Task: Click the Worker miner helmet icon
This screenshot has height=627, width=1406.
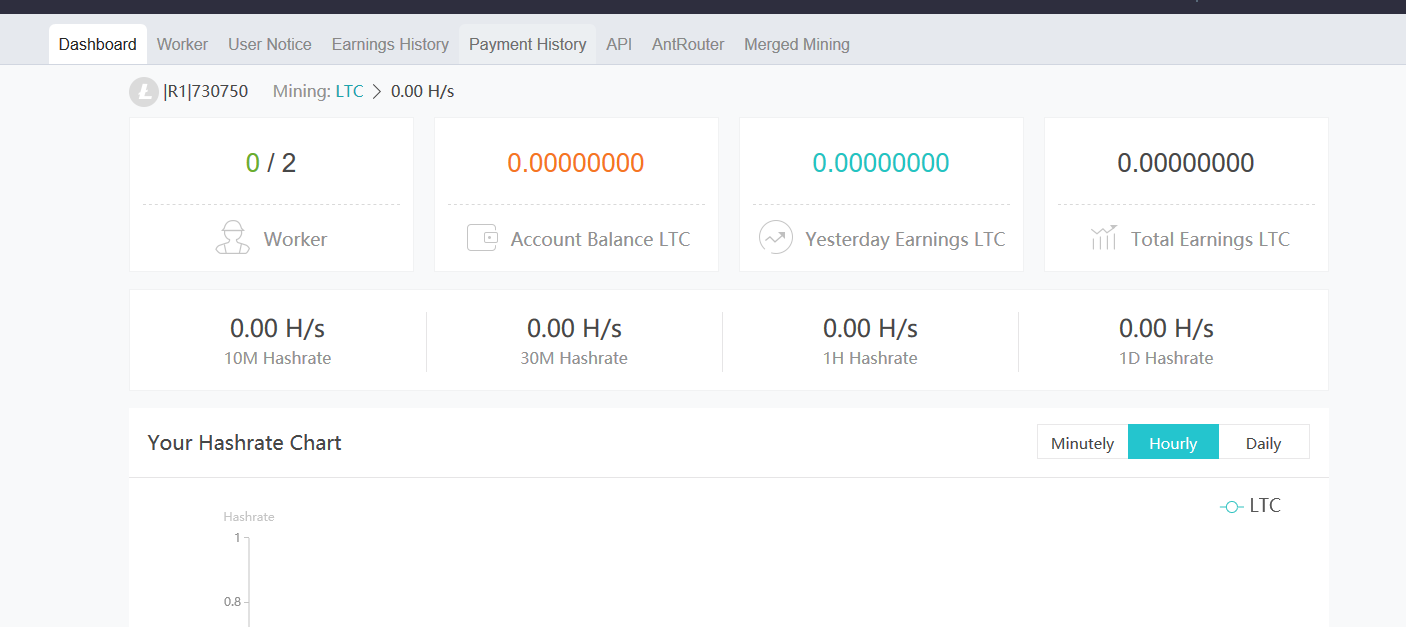Action: pyautogui.click(x=233, y=238)
